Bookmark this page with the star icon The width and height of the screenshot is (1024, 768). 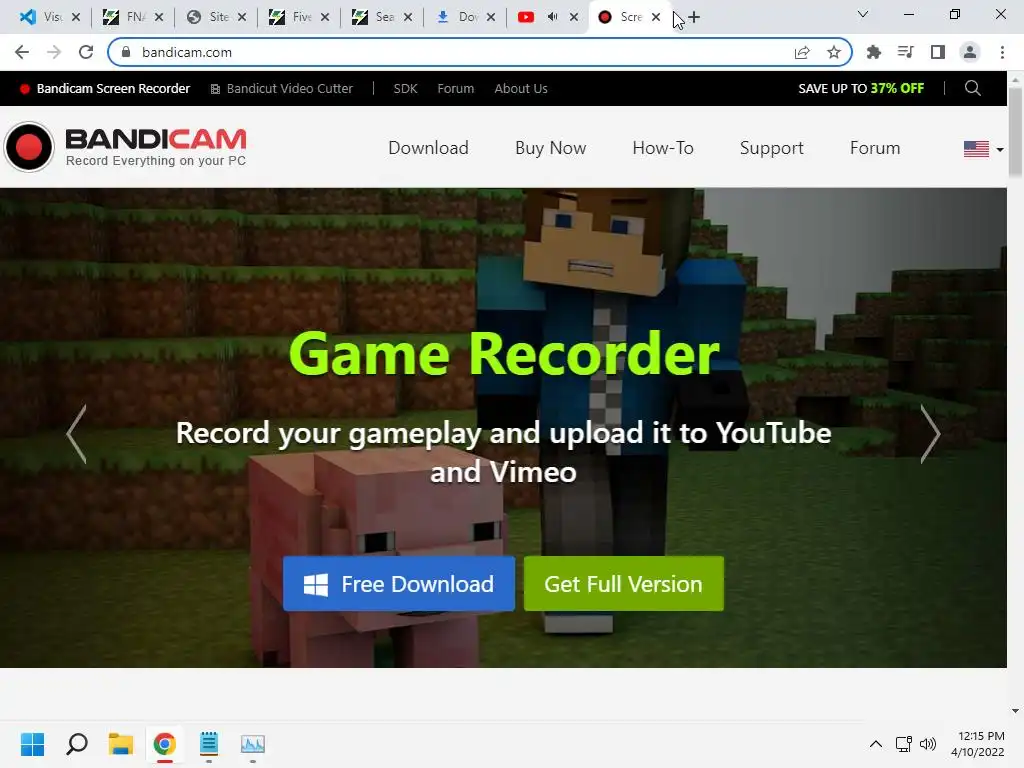pos(834,52)
